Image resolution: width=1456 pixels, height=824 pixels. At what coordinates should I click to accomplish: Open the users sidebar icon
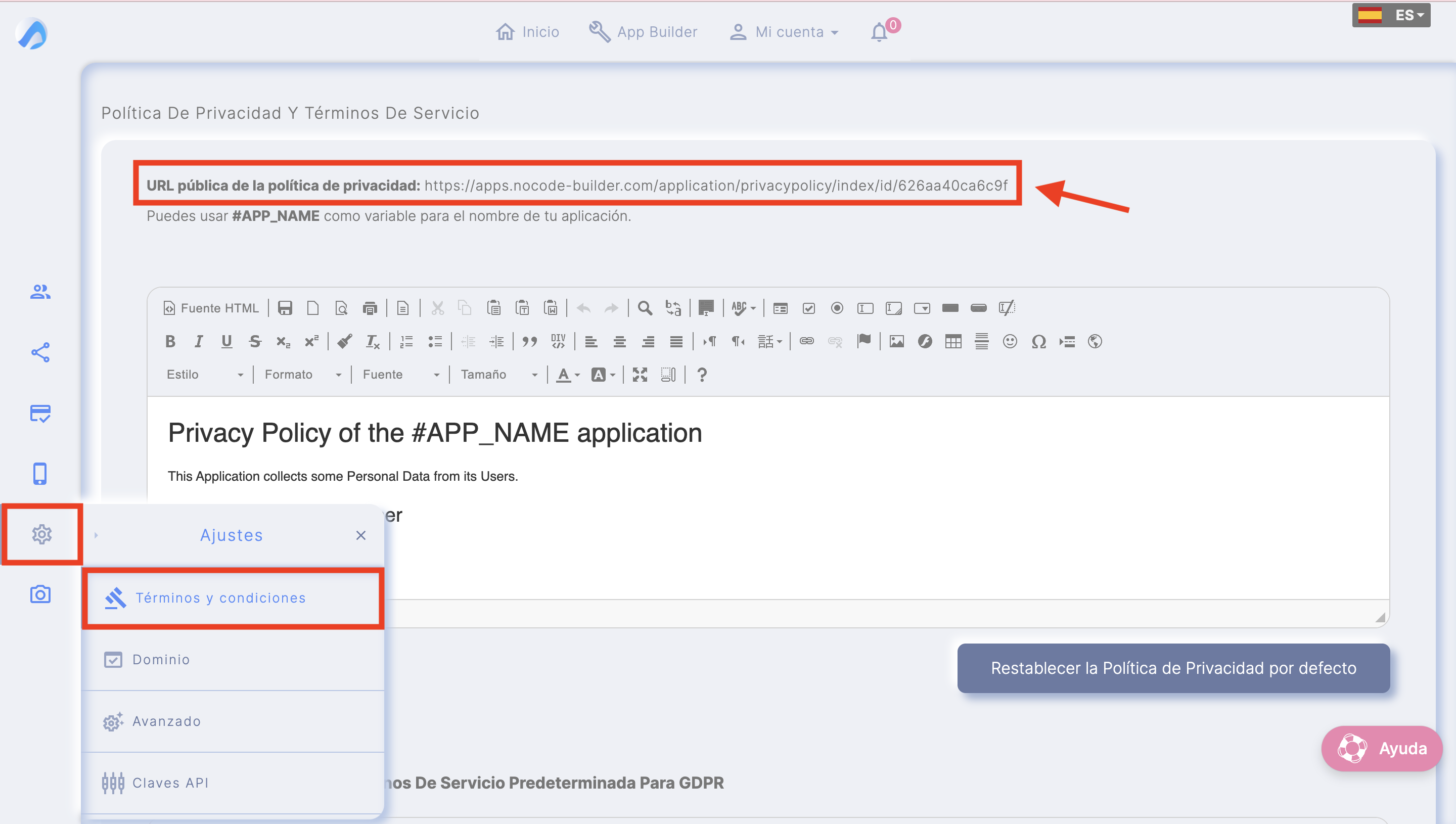pyautogui.click(x=40, y=292)
